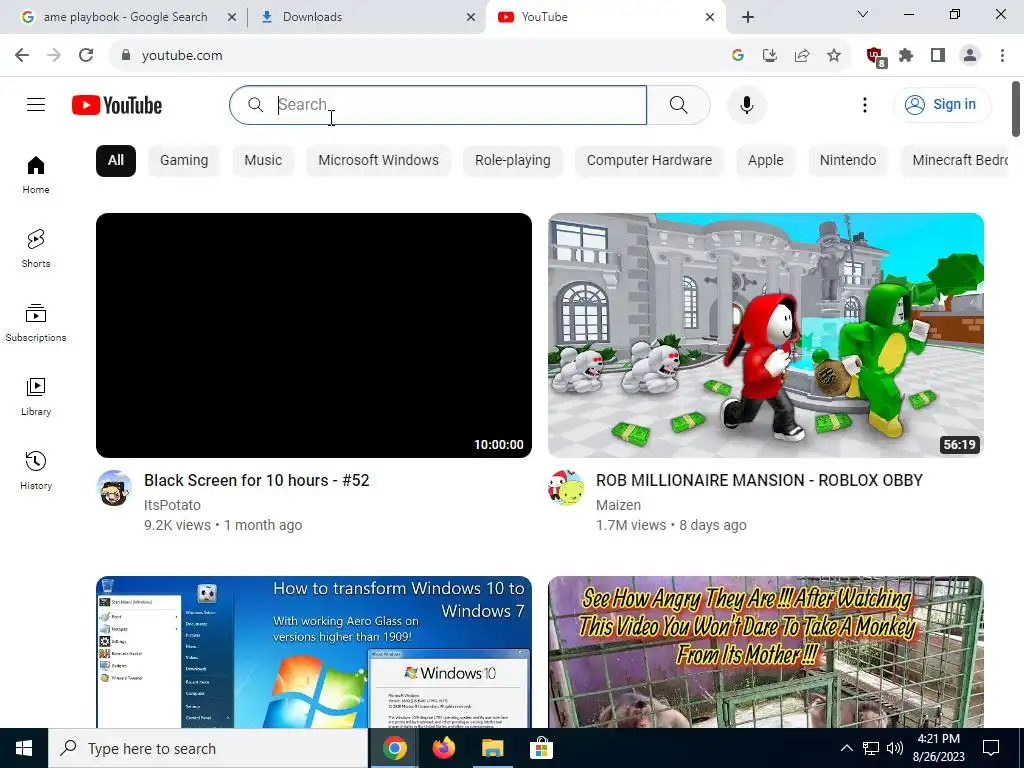Open Microsoft Store from the taskbar
This screenshot has width=1024, height=768.
(541, 748)
